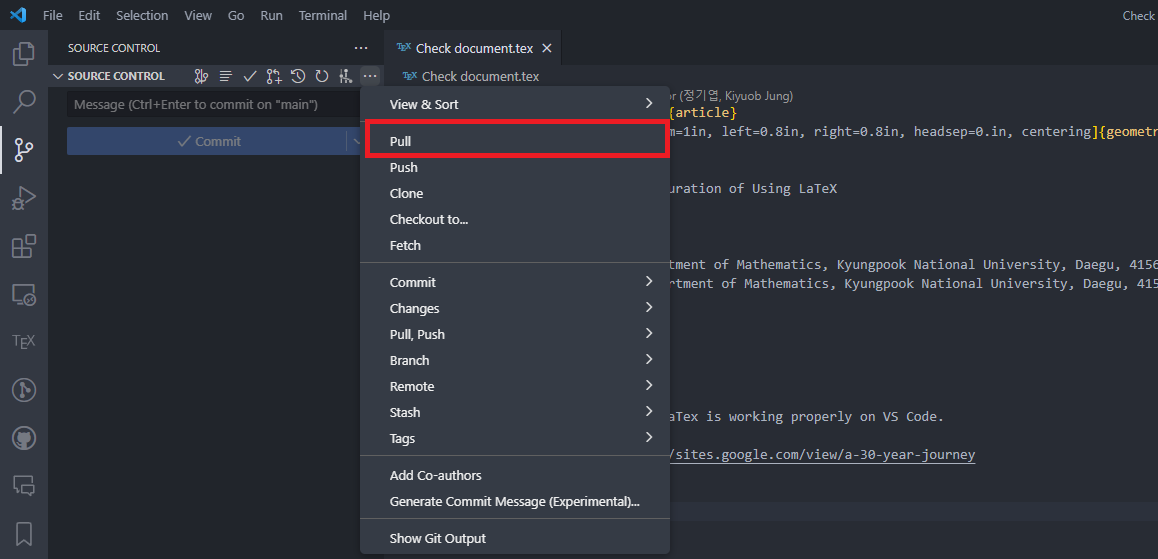Viewport: 1158px width, 559px height.
Task: Open the Go menu
Action: pos(236,16)
